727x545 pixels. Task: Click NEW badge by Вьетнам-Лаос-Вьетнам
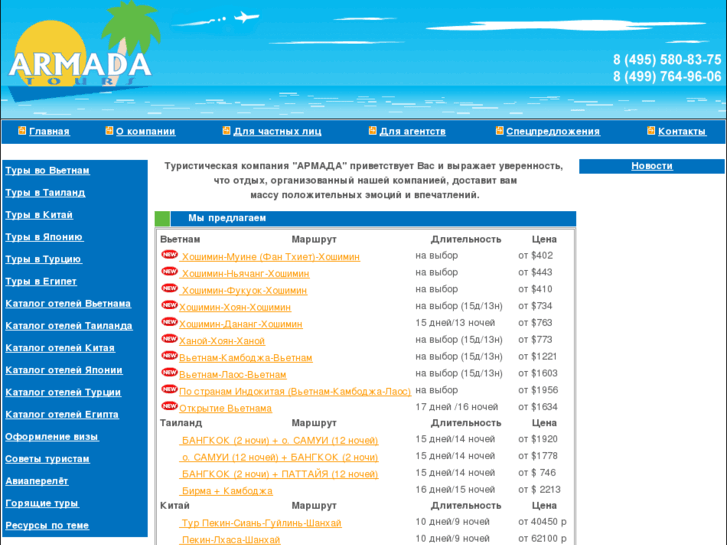pos(170,372)
